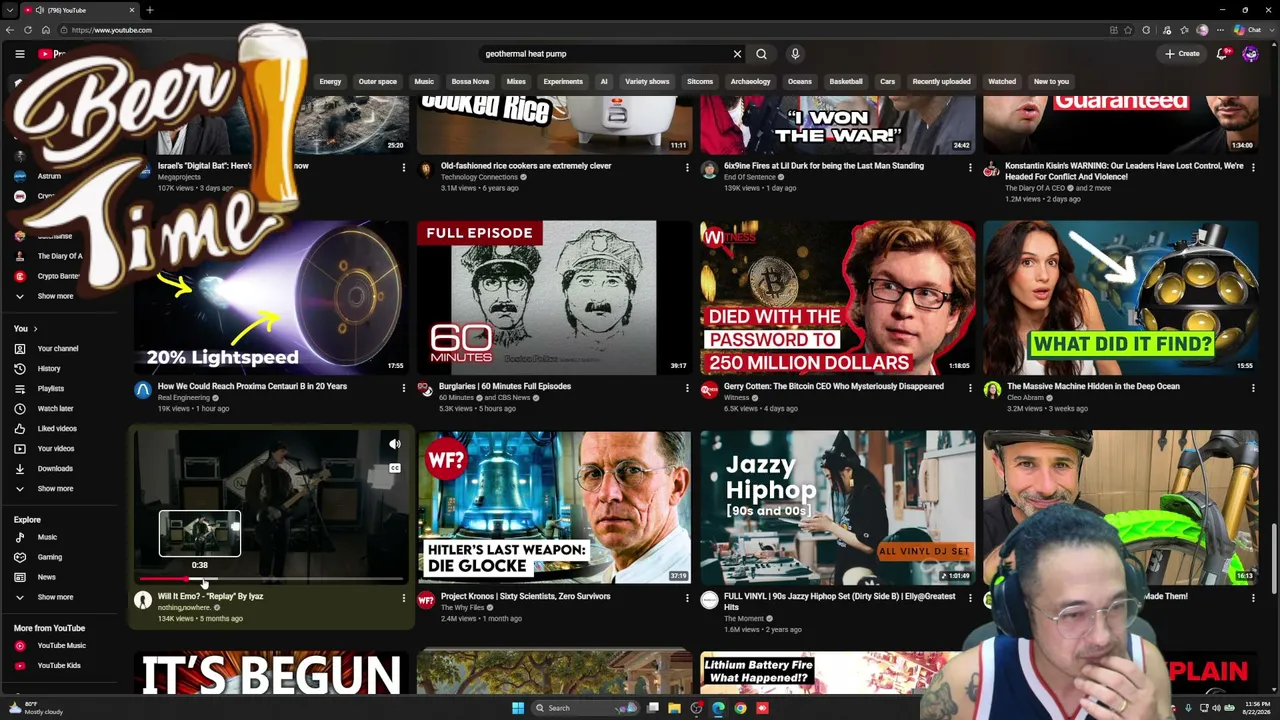1280x720 pixels.
Task: Reload the page with the refresh icon
Action: (28, 30)
